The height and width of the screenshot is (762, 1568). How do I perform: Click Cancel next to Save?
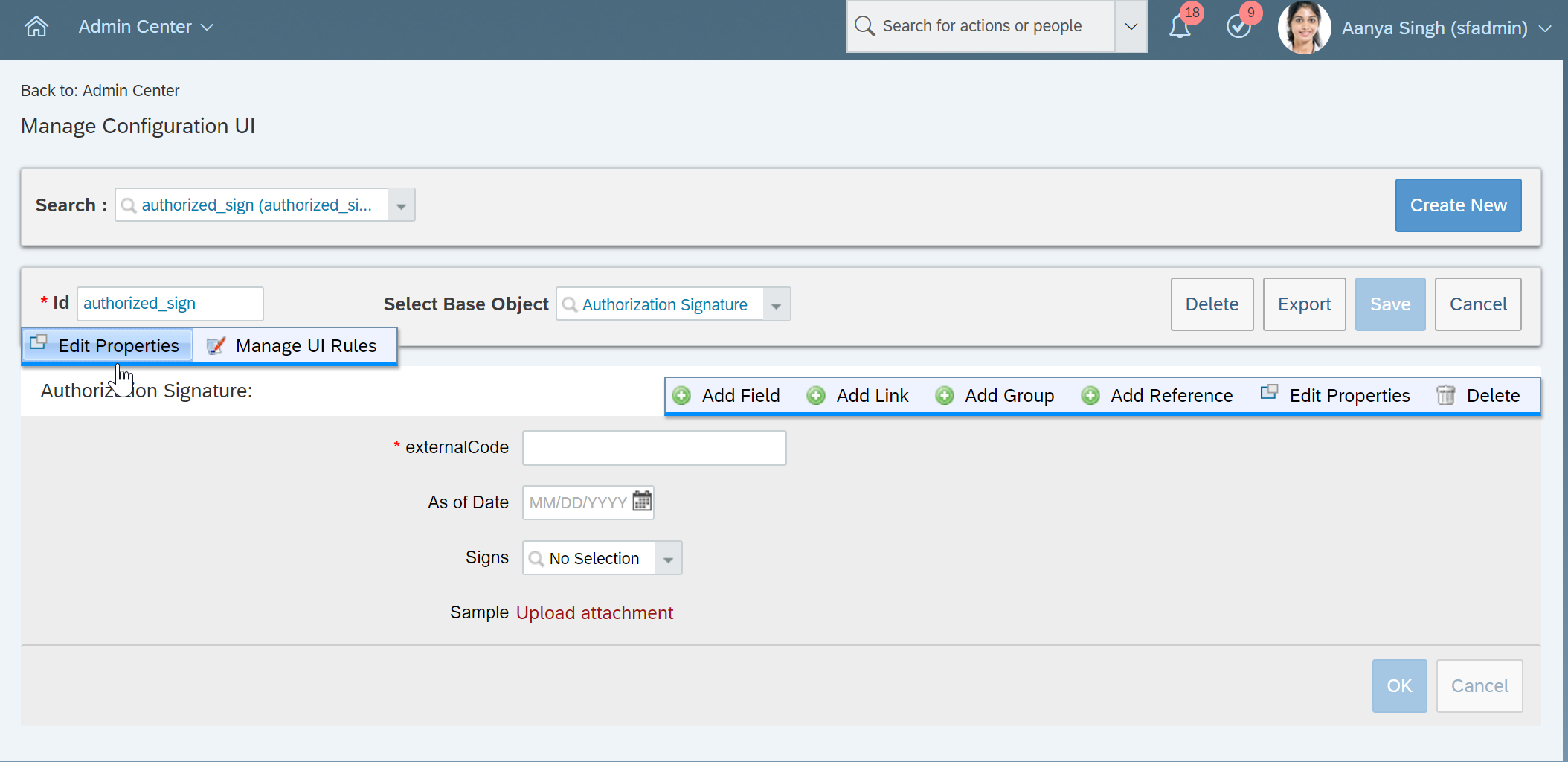click(1478, 304)
